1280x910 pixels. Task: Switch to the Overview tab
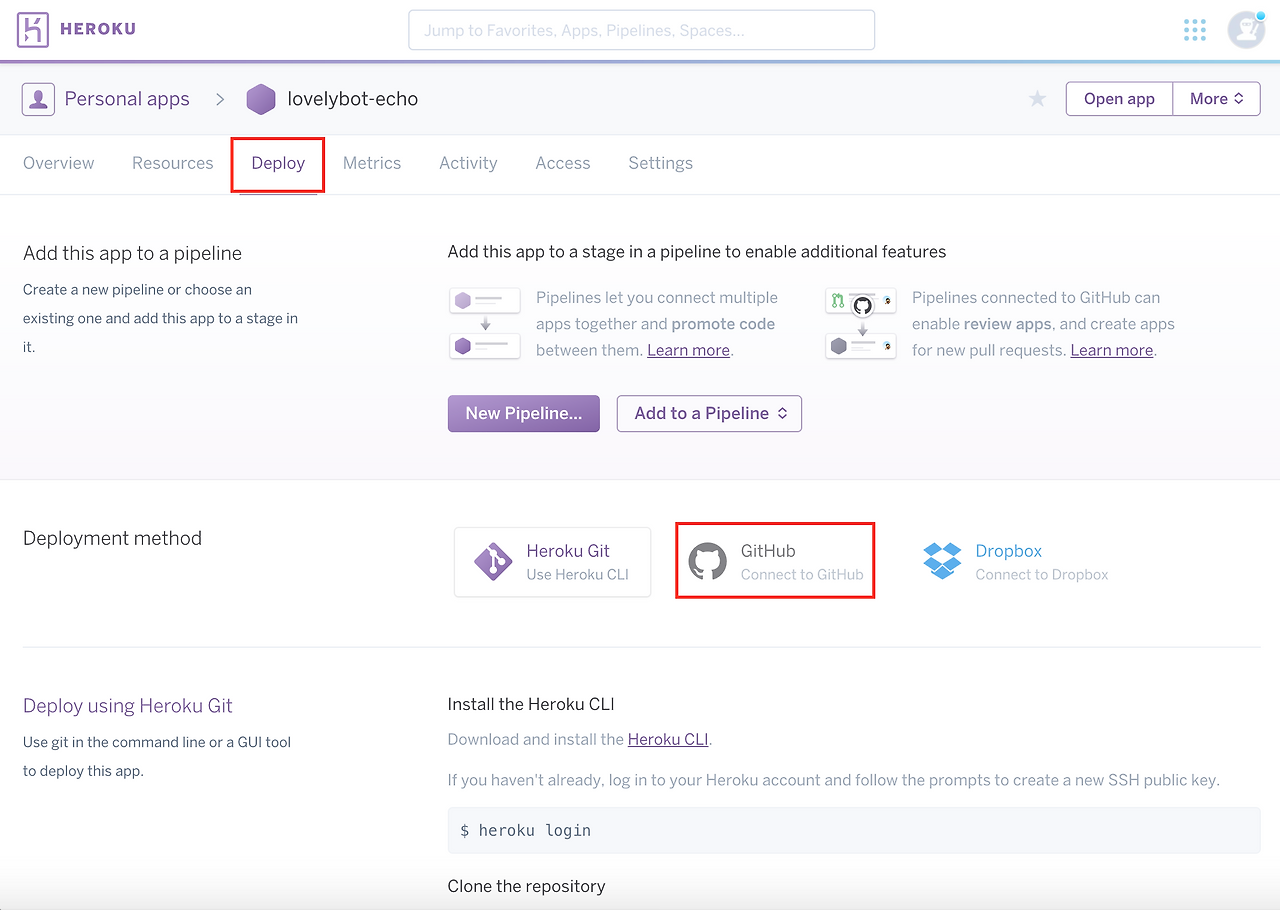point(59,163)
